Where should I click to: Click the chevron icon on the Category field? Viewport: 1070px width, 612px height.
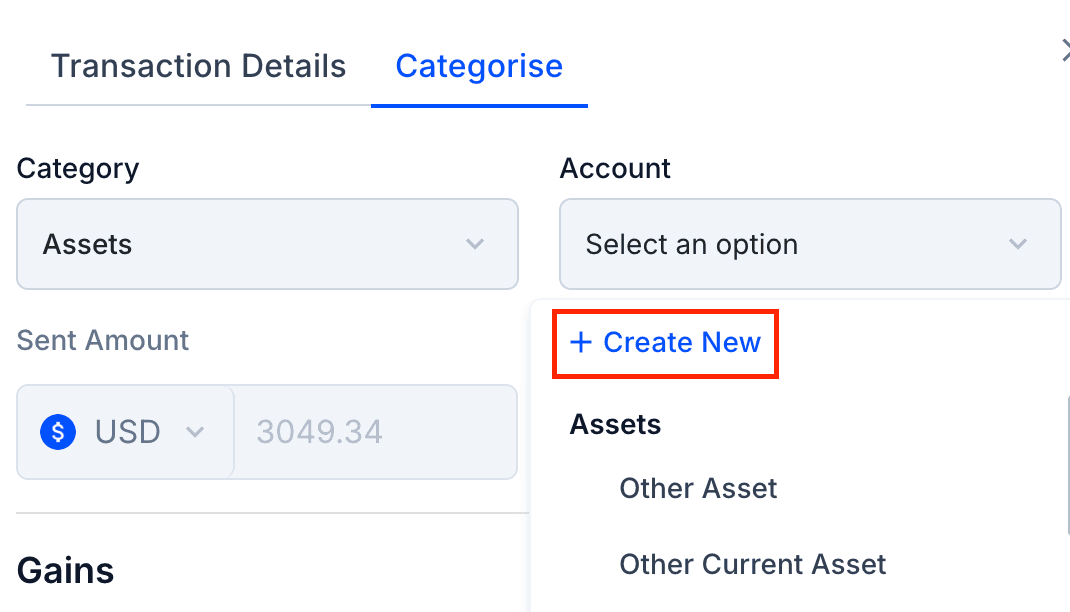click(x=475, y=244)
